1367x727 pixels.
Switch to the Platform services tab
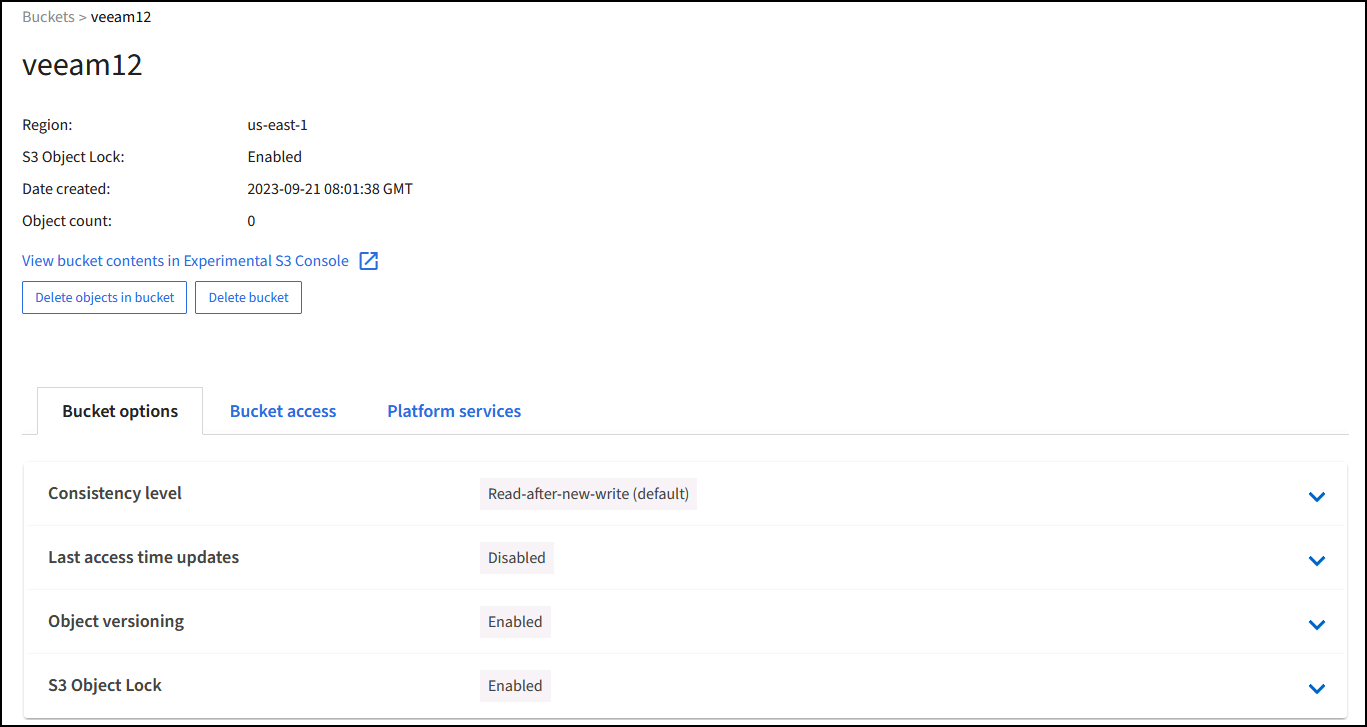454,411
